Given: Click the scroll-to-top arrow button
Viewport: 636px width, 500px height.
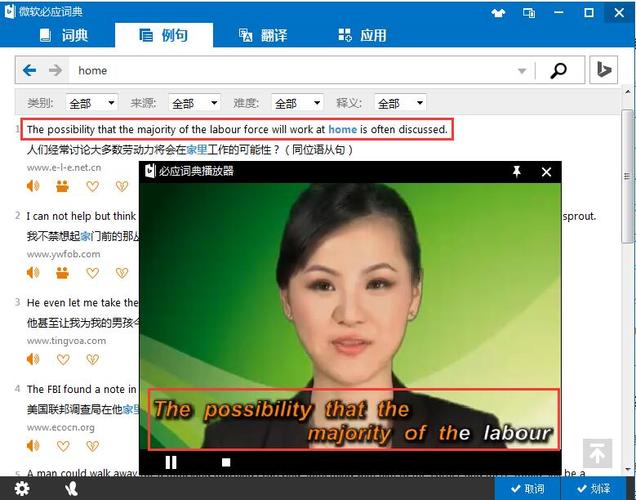Looking at the screenshot, I should click(597, 453).
